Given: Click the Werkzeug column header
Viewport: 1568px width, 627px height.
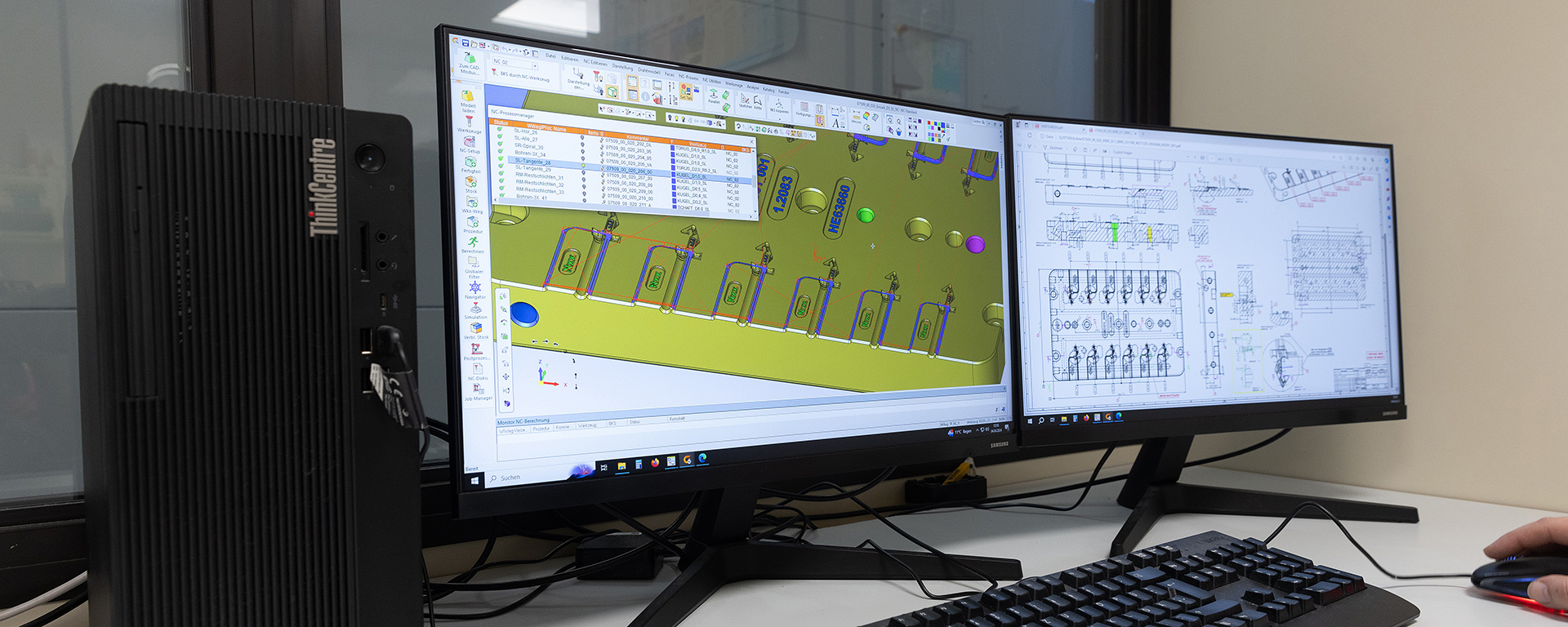Looking at the screenshot, I should point(697,145).
